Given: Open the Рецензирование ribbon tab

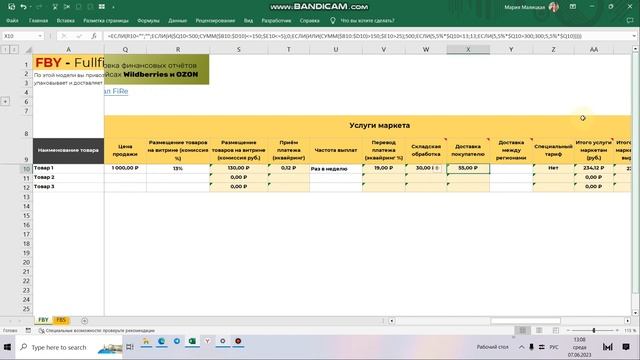Looking at the screenshot, I should 215,20.
